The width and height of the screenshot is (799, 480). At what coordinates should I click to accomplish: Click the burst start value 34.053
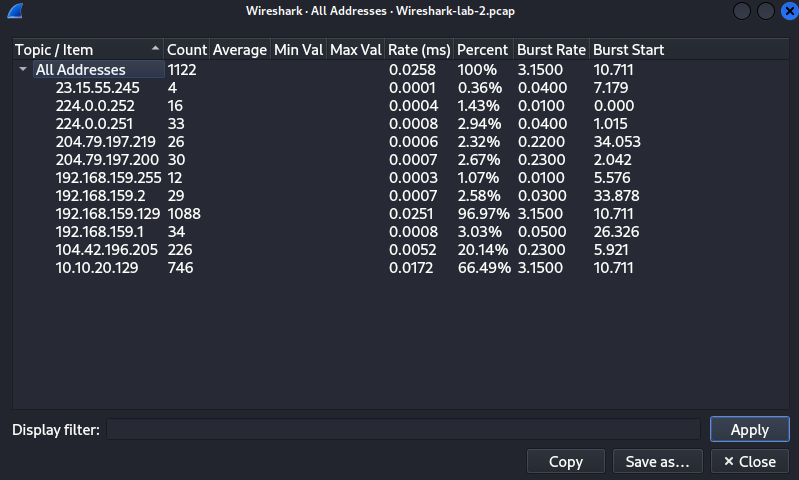(617, 142)
